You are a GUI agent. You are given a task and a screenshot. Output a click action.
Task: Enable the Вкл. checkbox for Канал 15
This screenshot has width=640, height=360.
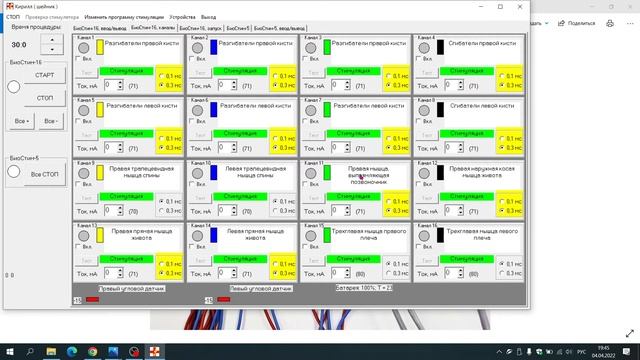tap(305, 247)
